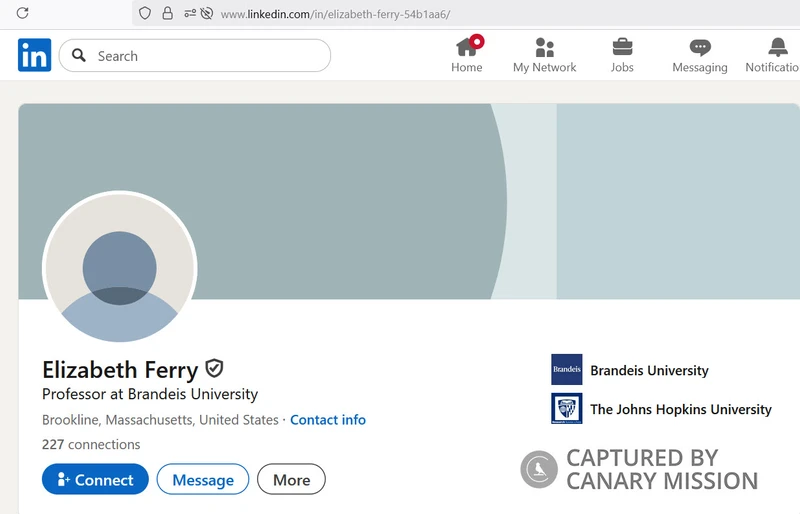This screenshot has width=800, height=514.
Task: Open Messaging chat bubble icon
Action: tap(699, 47)
